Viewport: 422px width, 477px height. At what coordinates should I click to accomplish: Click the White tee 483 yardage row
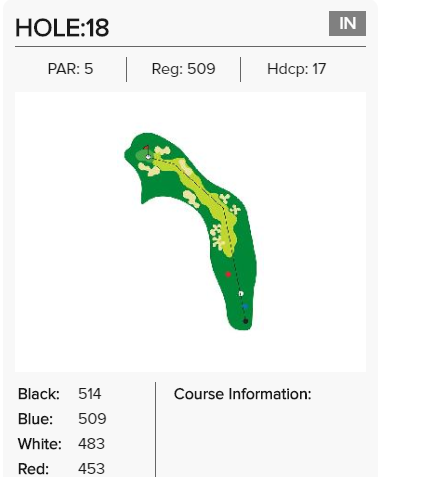point(61,444)
